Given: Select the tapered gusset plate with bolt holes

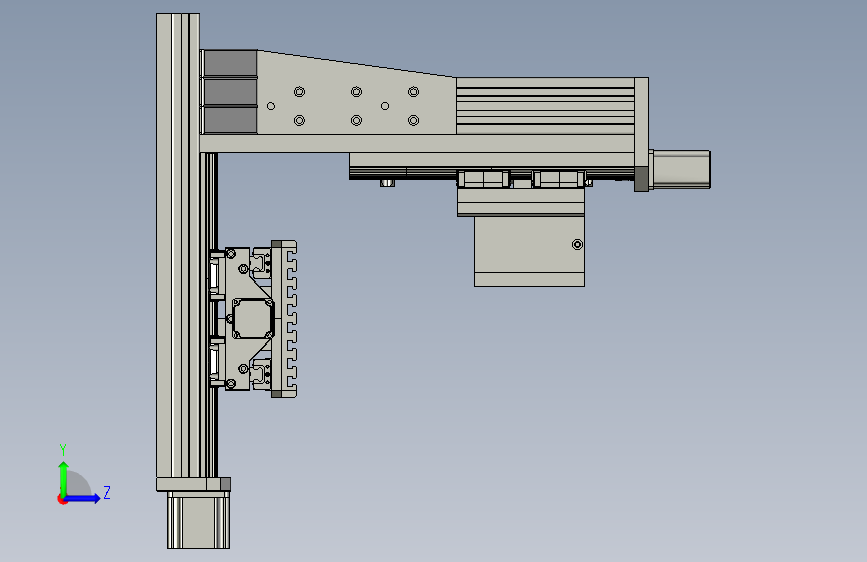Looking at the screenshot, I should [356, 98].
